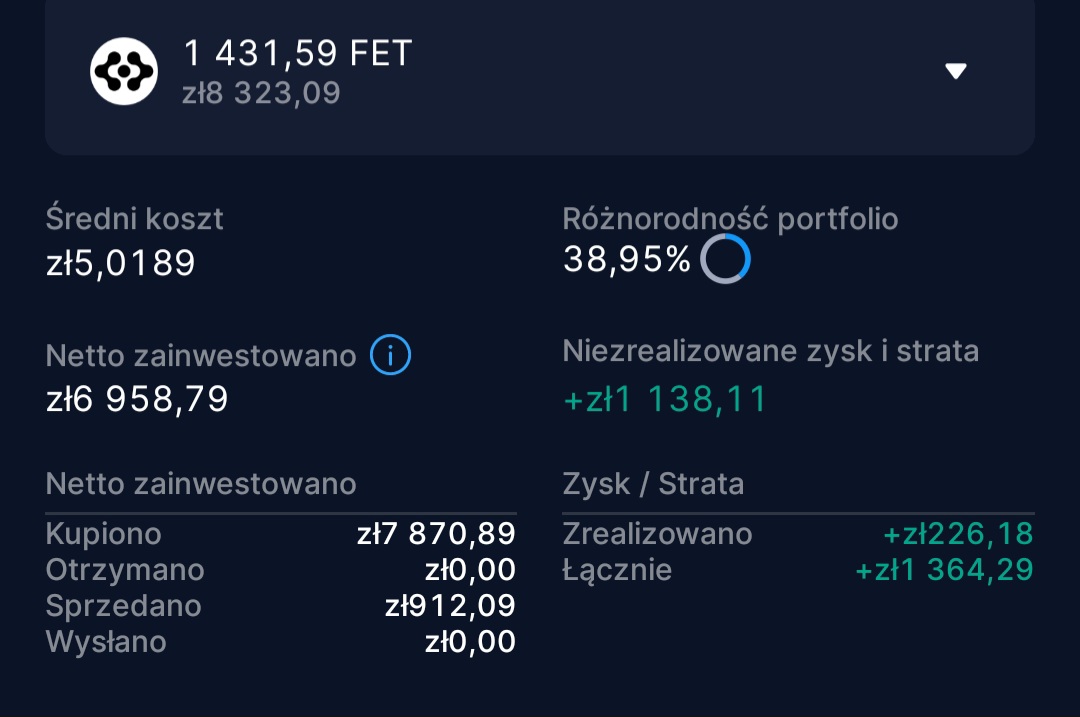The width and height of the screenshot is (1080, 717).
Task: Tap the Zrealizowano profit +zł226,18
Action: [957, 533]
